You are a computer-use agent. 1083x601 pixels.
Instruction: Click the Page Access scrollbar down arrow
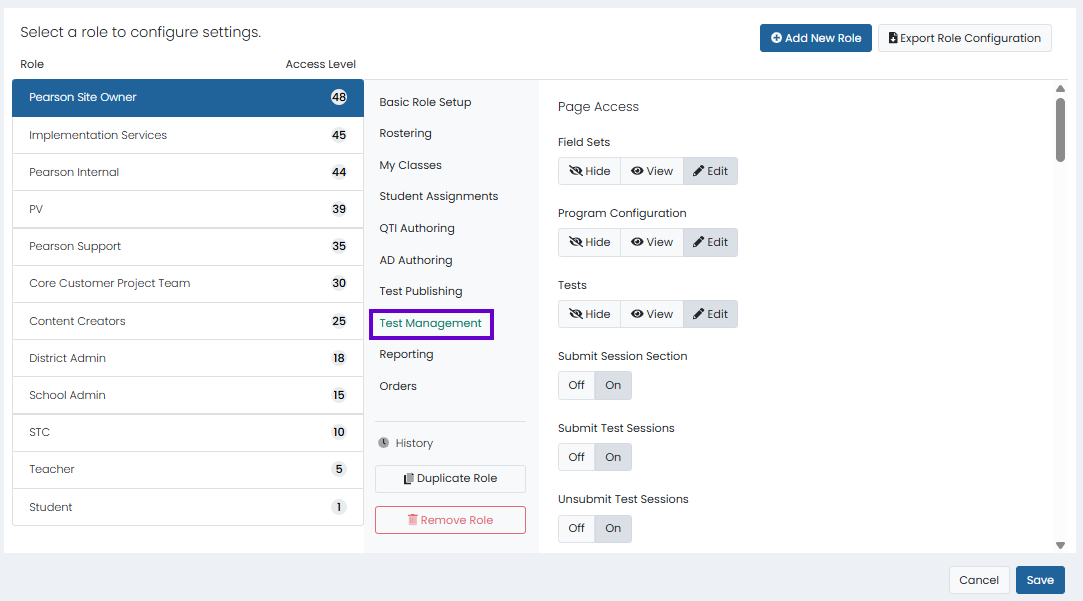[x=1060, y=546]
